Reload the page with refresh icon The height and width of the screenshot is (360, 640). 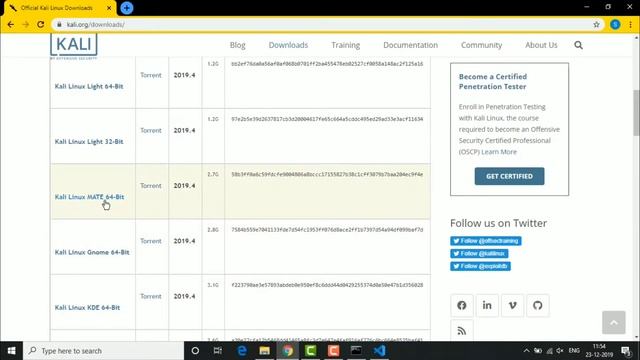pyautogui.click(x=40, y=24)
